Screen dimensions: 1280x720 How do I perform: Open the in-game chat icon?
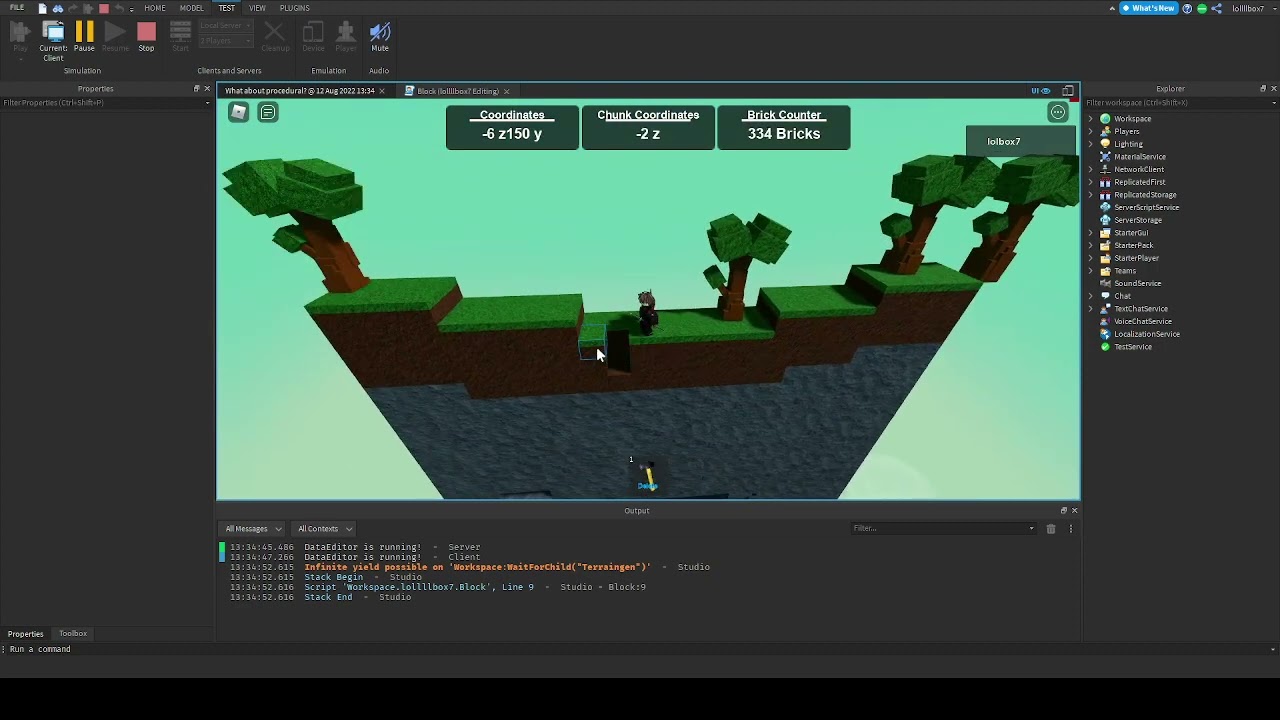point(268,112)
